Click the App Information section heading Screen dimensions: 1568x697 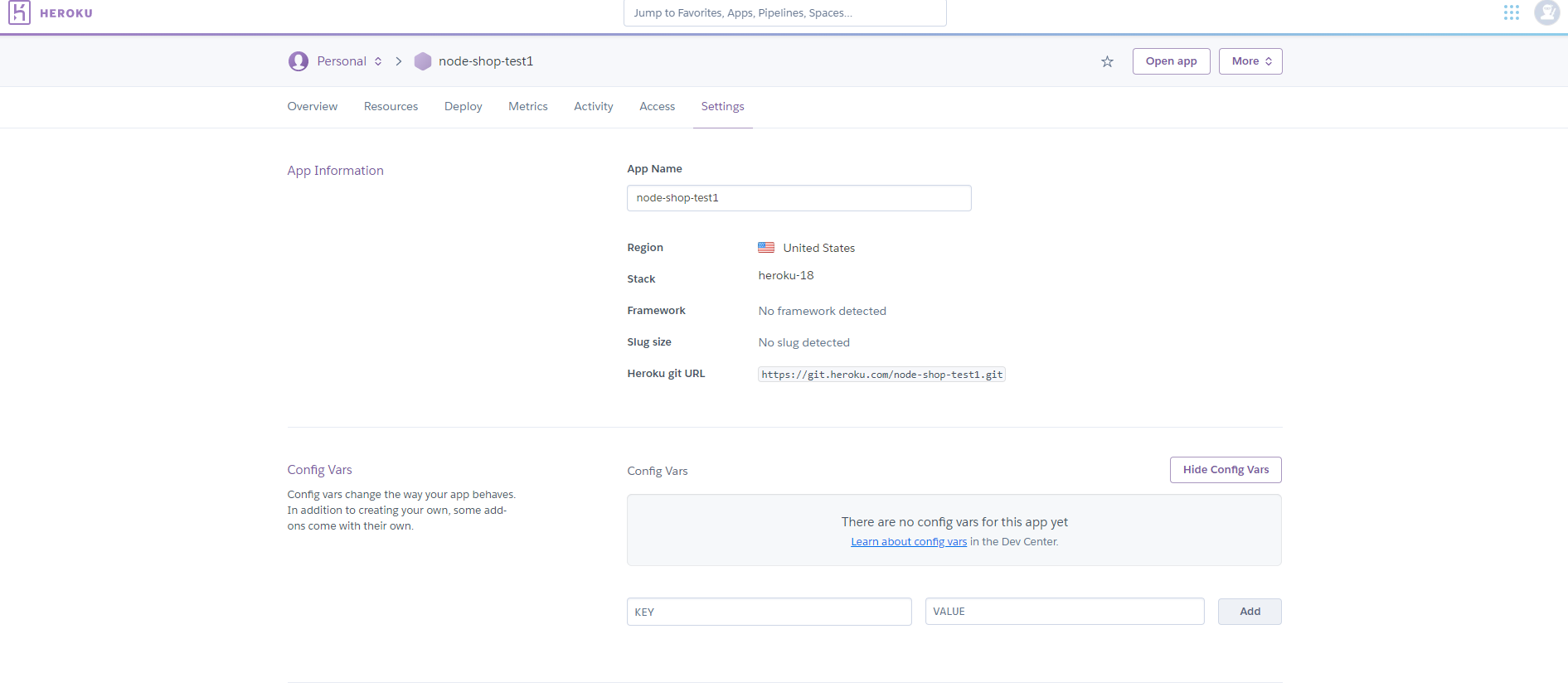tap(336, 171)
